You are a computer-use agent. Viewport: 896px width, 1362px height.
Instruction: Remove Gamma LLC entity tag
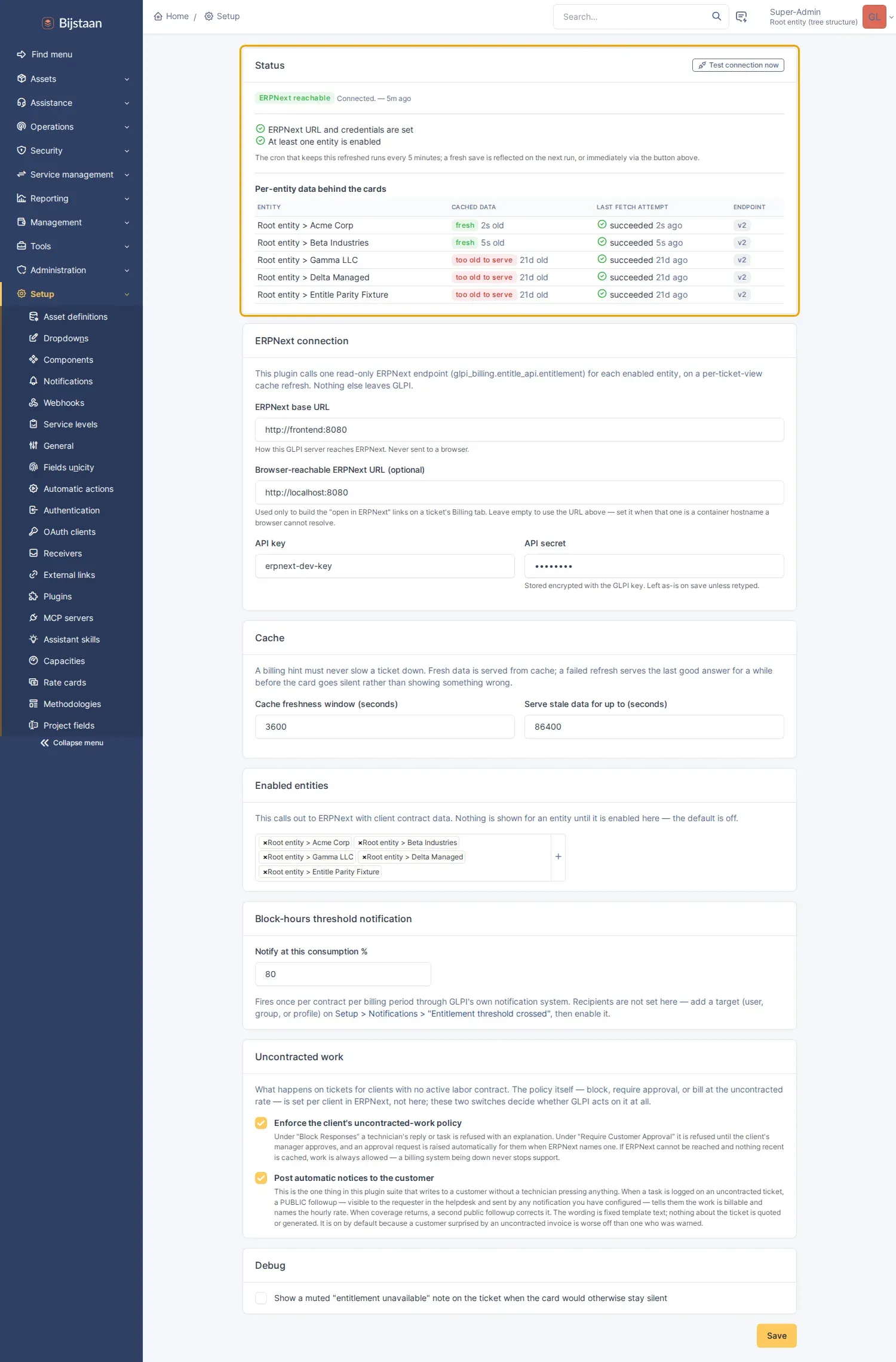click(265, 857)
